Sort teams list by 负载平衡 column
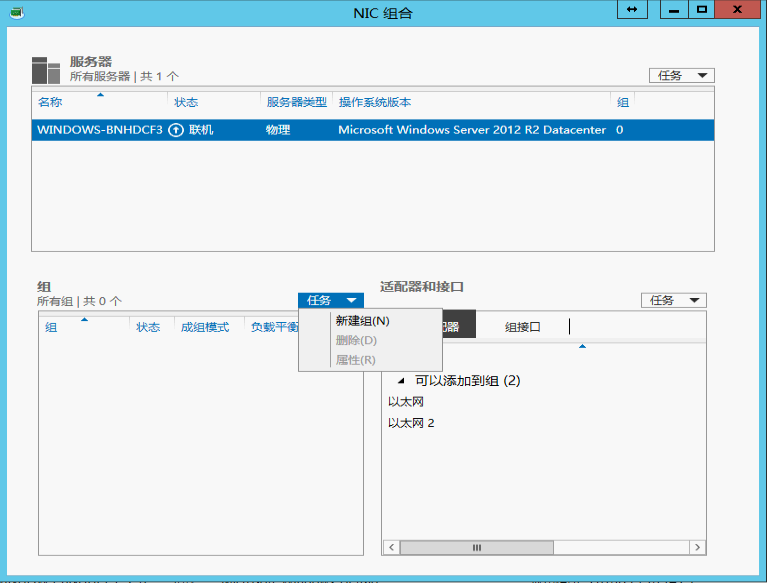767x583 pixels. click(274, 327)
